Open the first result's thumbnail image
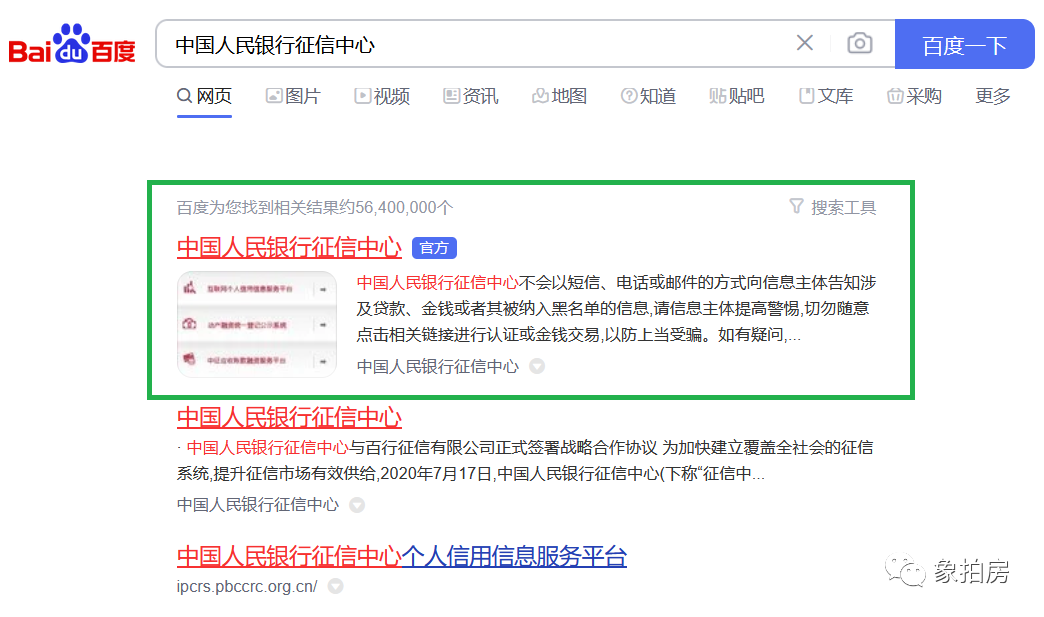Screen dimensions: 1044x617 coord(256,324)
